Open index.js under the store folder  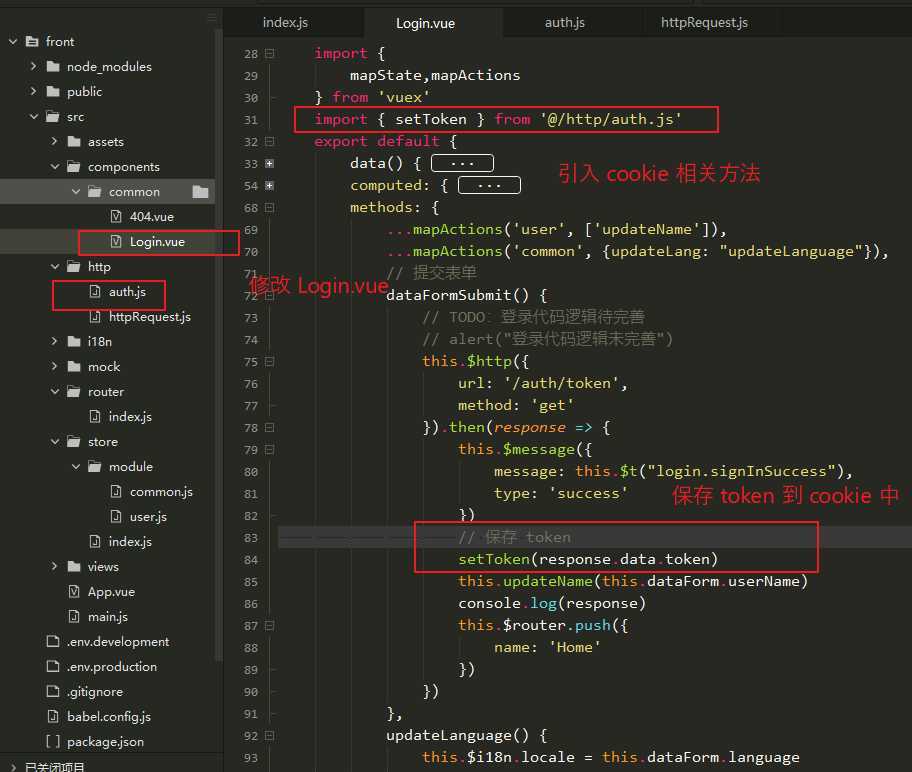[130, 542]
